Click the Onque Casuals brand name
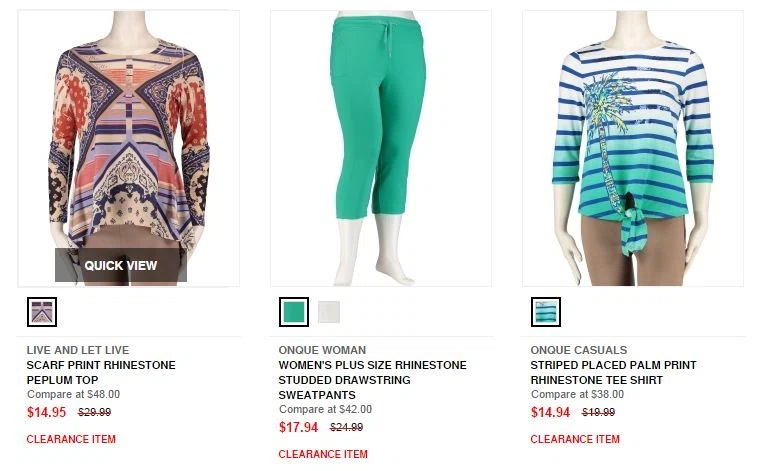Screen dimensions: 757x471 click(x=579, y=350)
